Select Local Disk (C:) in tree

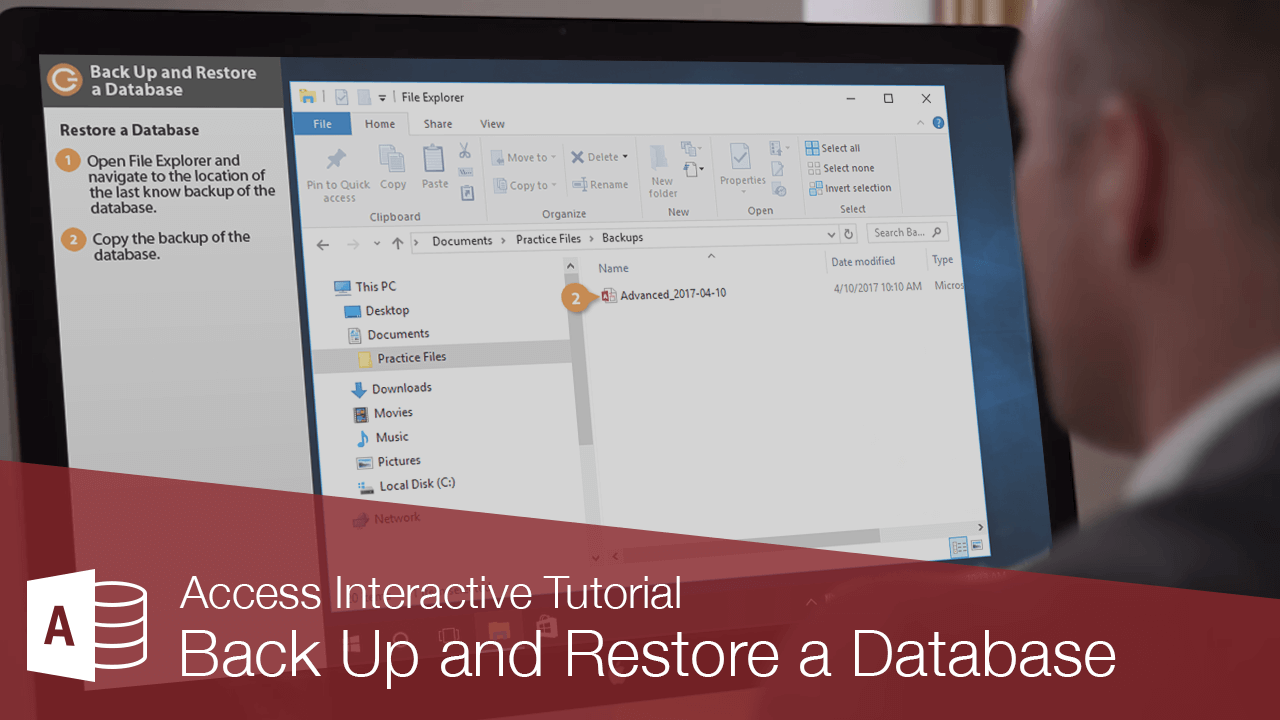[406, 485]
